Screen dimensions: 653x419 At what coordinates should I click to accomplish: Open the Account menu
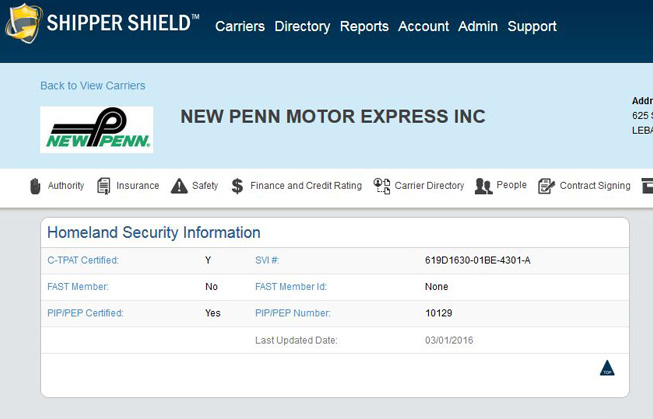423,27
